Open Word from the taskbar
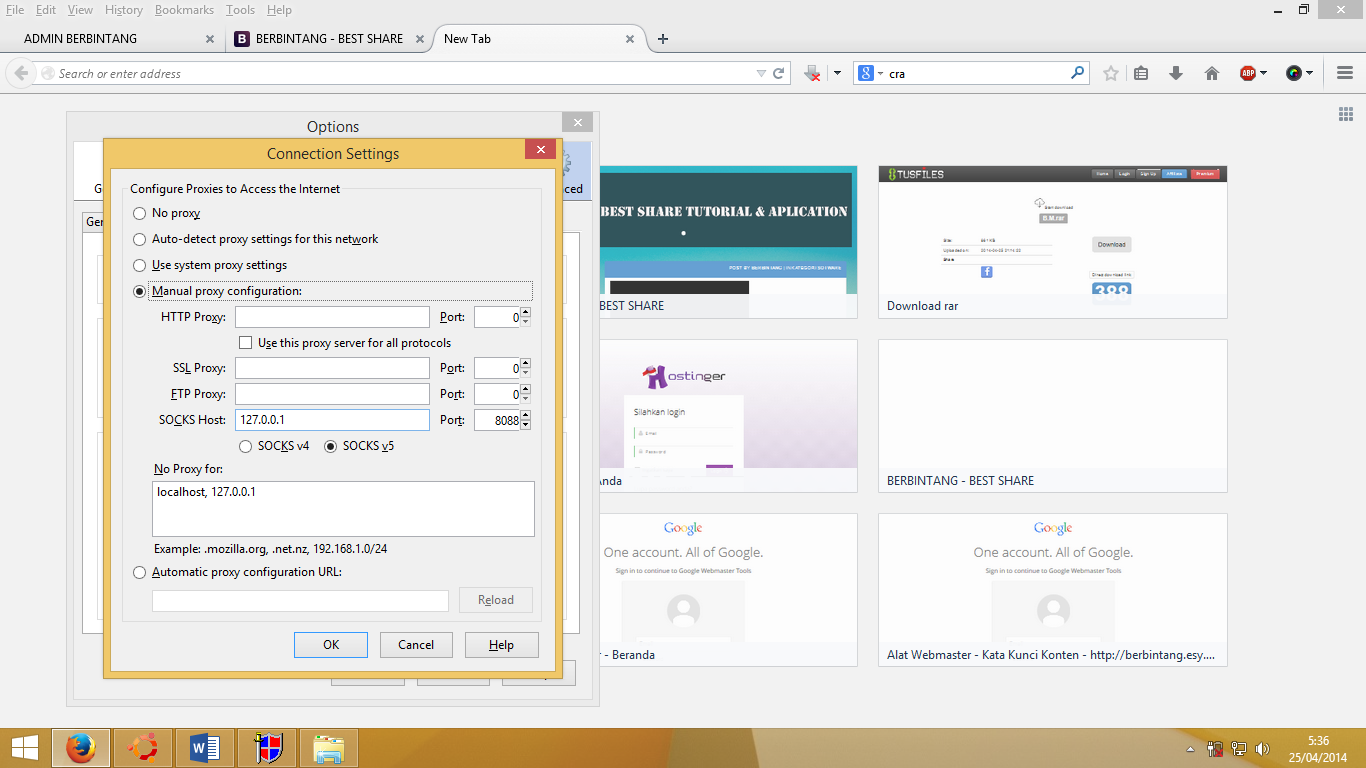Screen dimensions: 1366x768 tap(205, 748)
